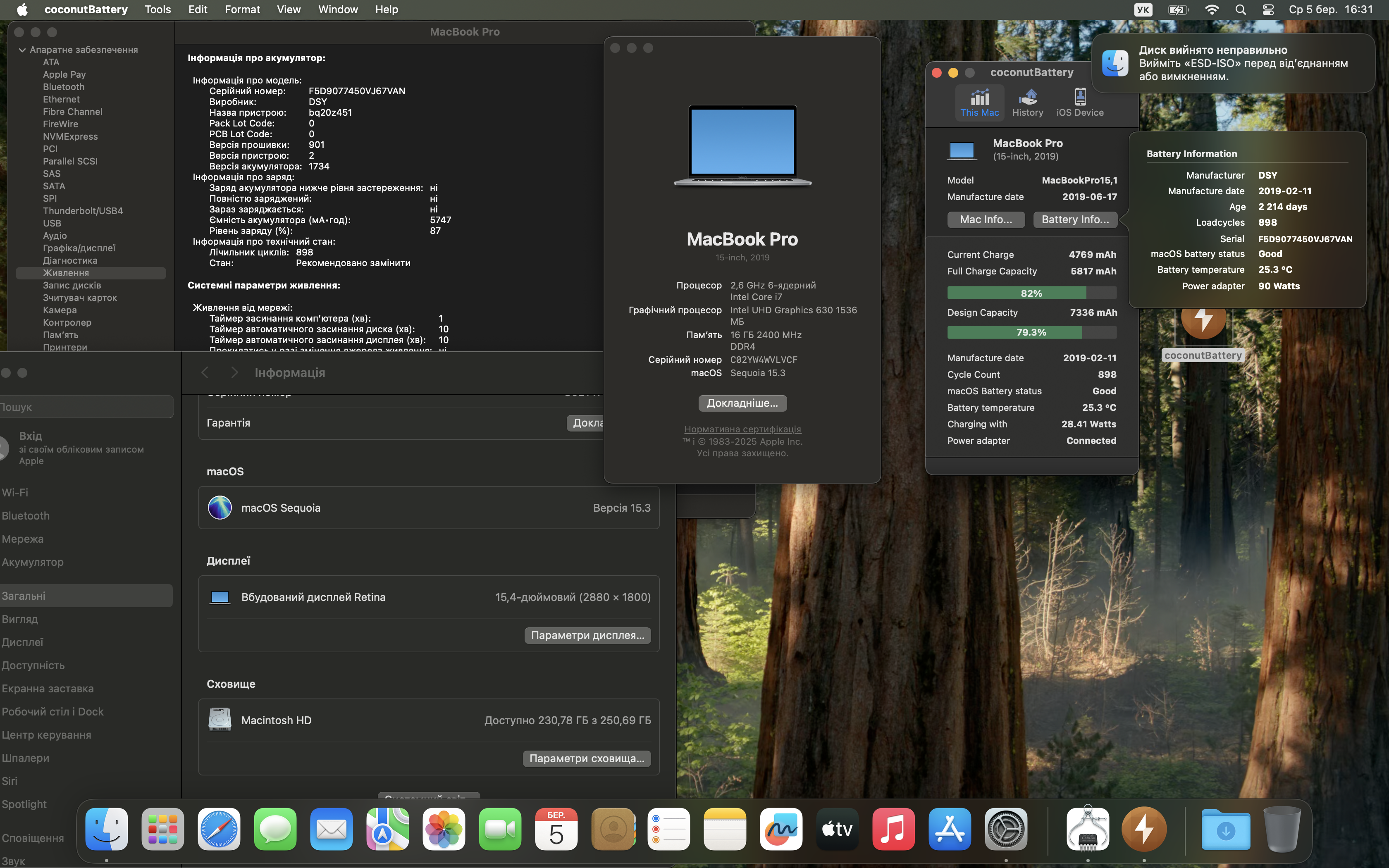Open Control Center from the menu bar
The width and height of the screenshot is (1389, 868).
click(1268, 10)
